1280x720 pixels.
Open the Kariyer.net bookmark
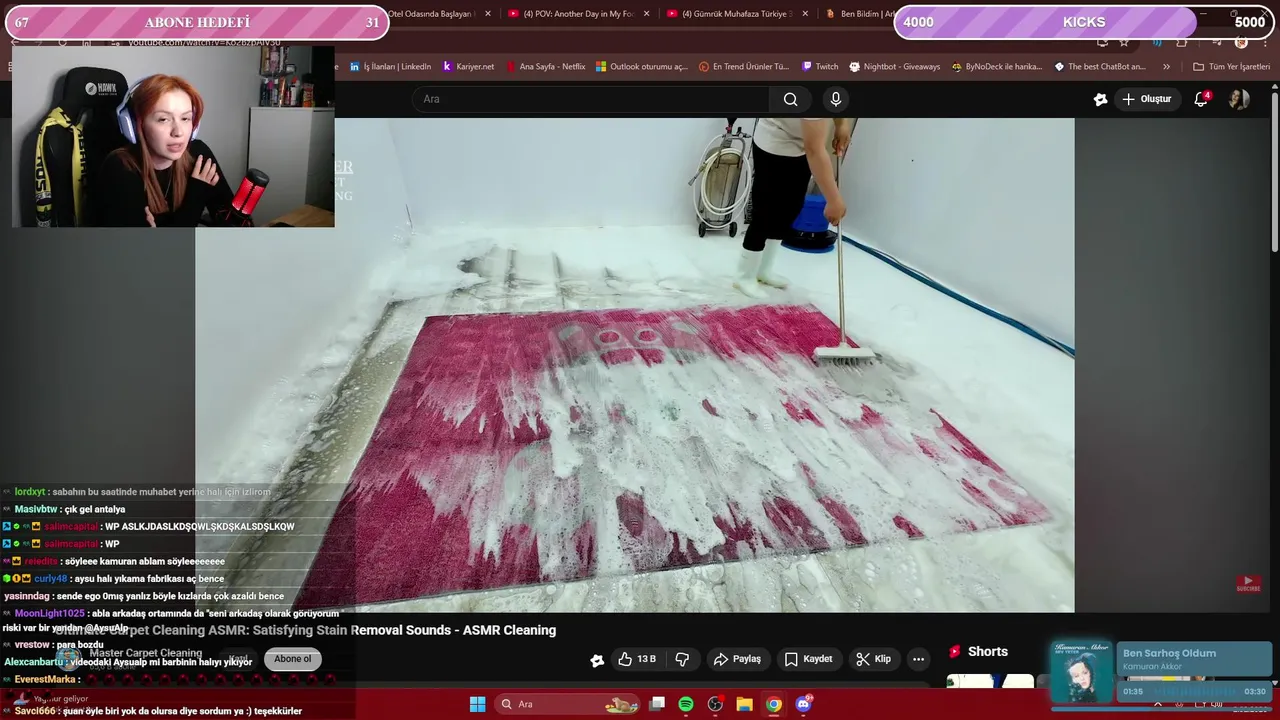pos(468,67)
